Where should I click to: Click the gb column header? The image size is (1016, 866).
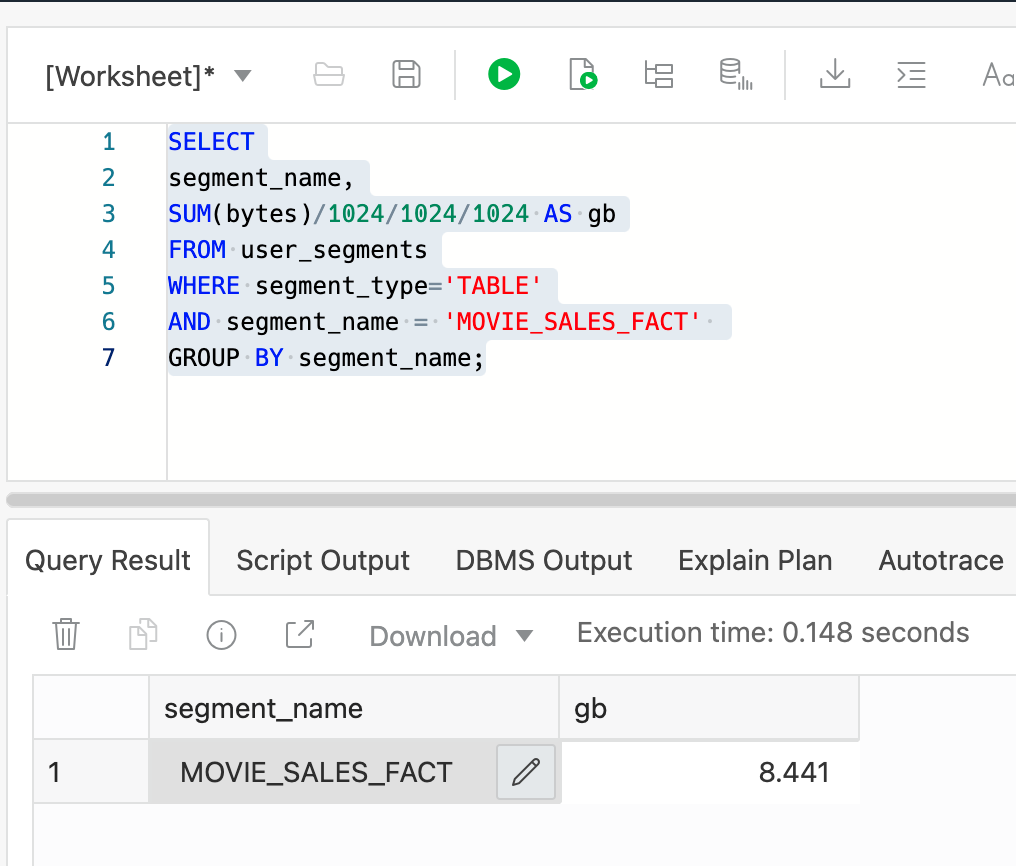point(708,708)
